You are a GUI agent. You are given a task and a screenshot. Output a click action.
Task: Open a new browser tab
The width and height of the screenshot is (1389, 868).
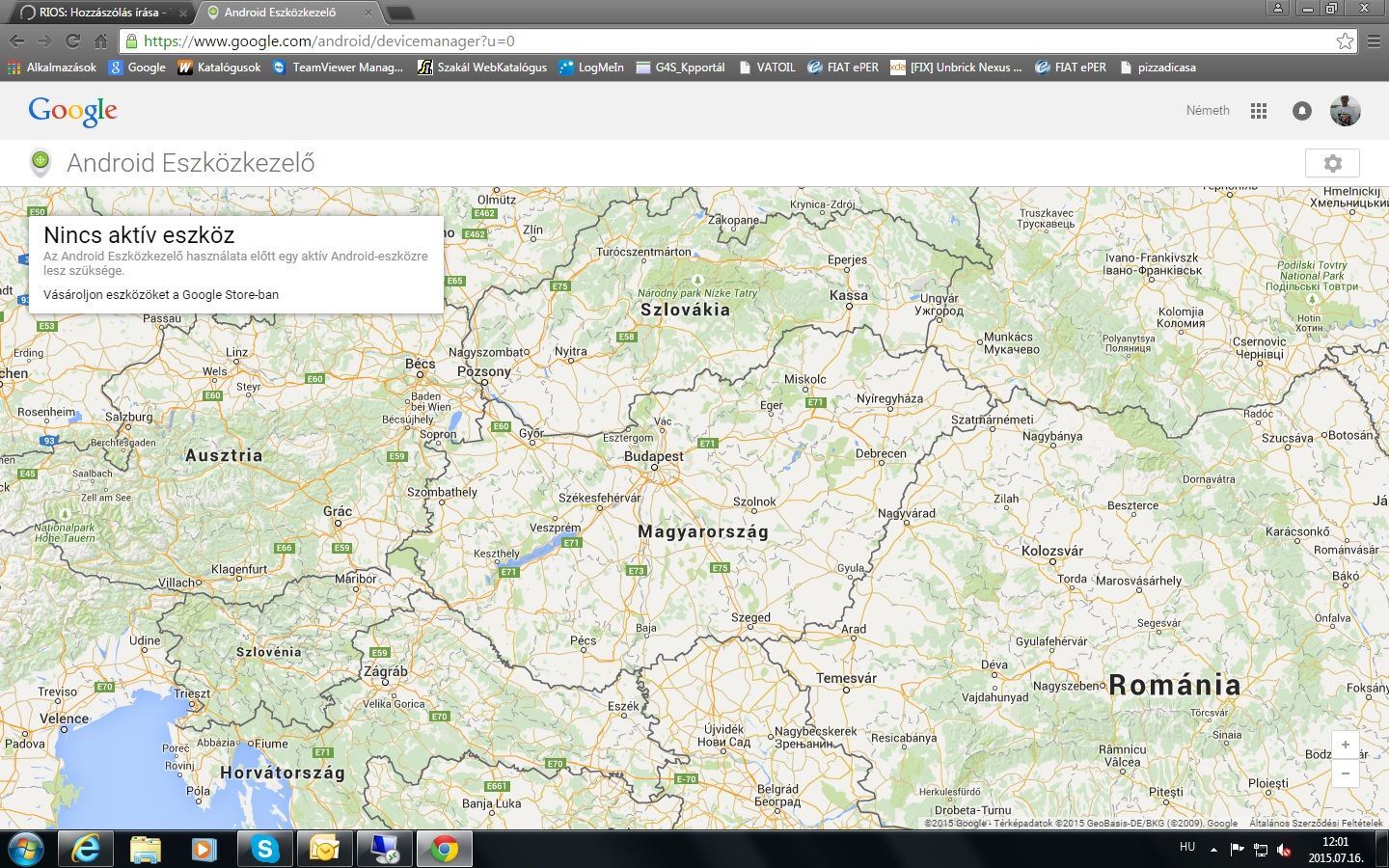coord(399,14)
